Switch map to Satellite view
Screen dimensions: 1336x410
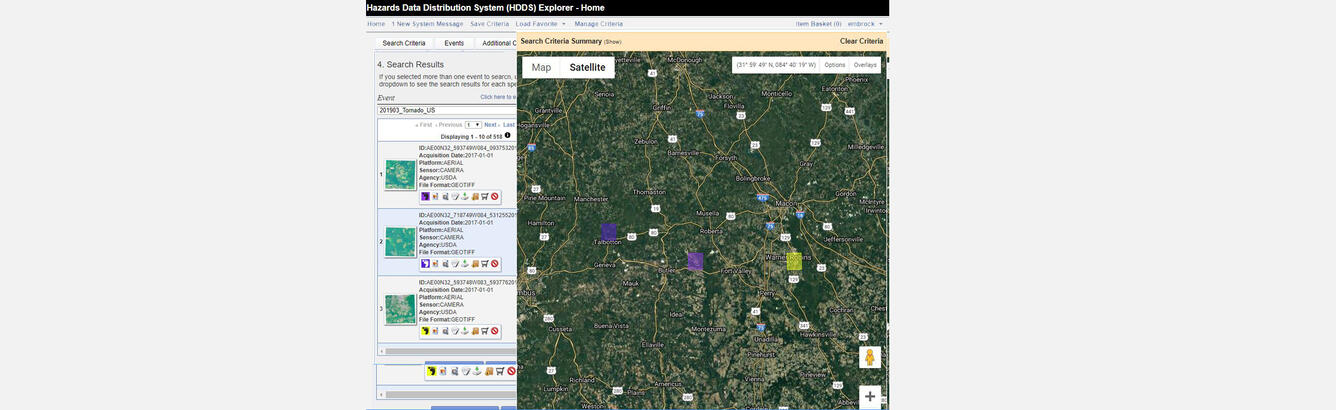[587, 67]
